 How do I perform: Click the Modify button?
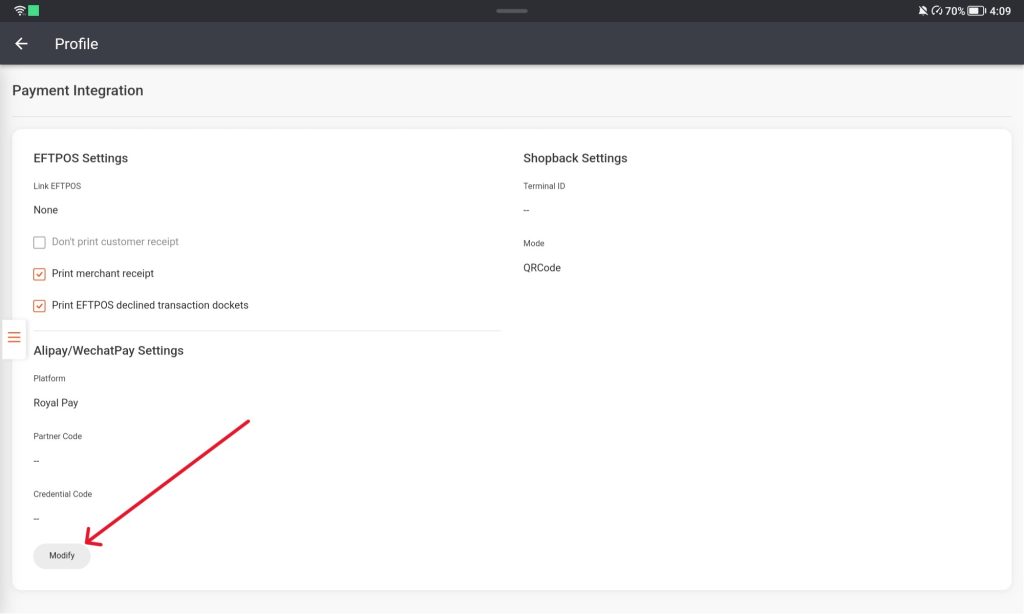point(62,556)
